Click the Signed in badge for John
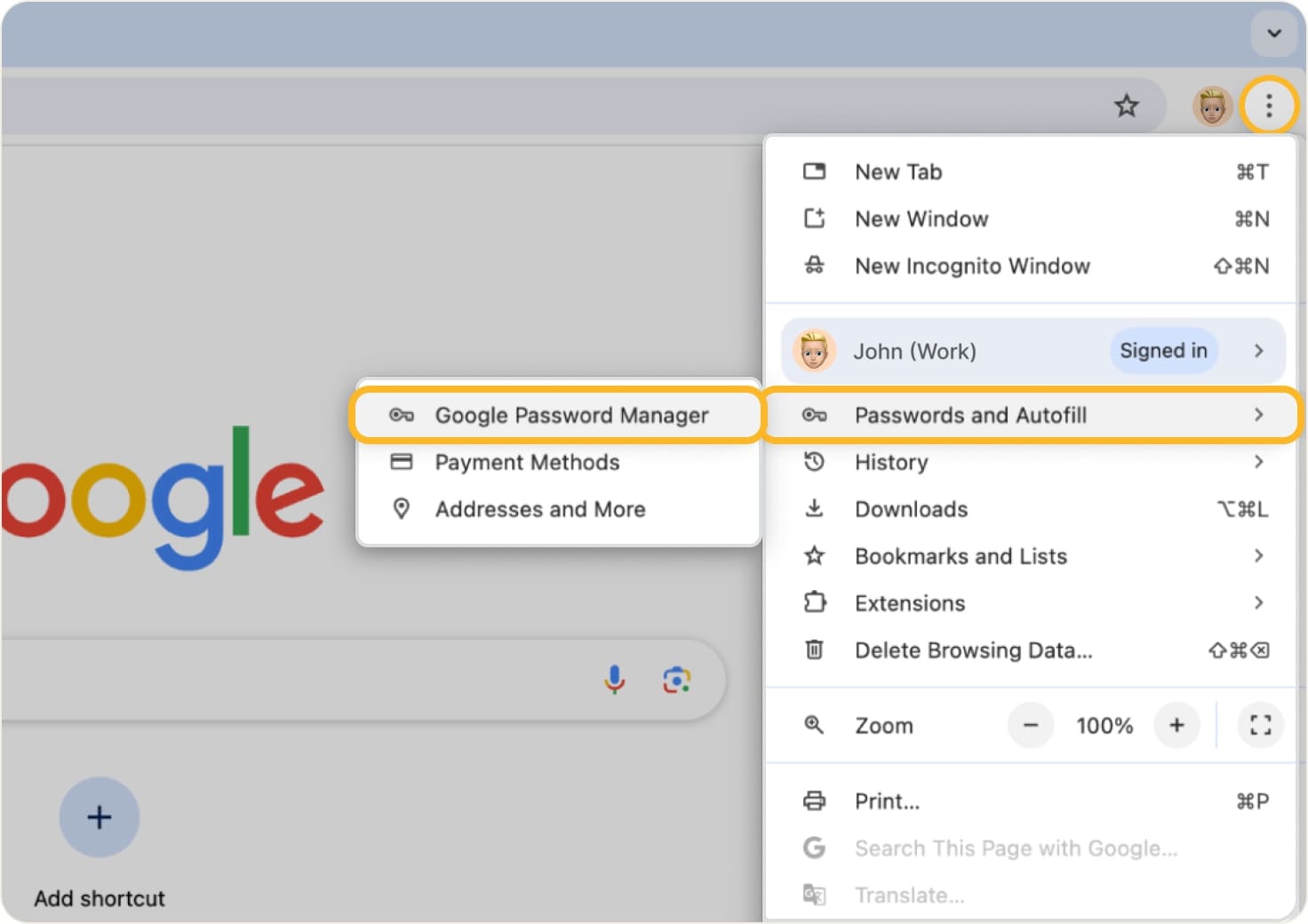 coord(1163,350)
